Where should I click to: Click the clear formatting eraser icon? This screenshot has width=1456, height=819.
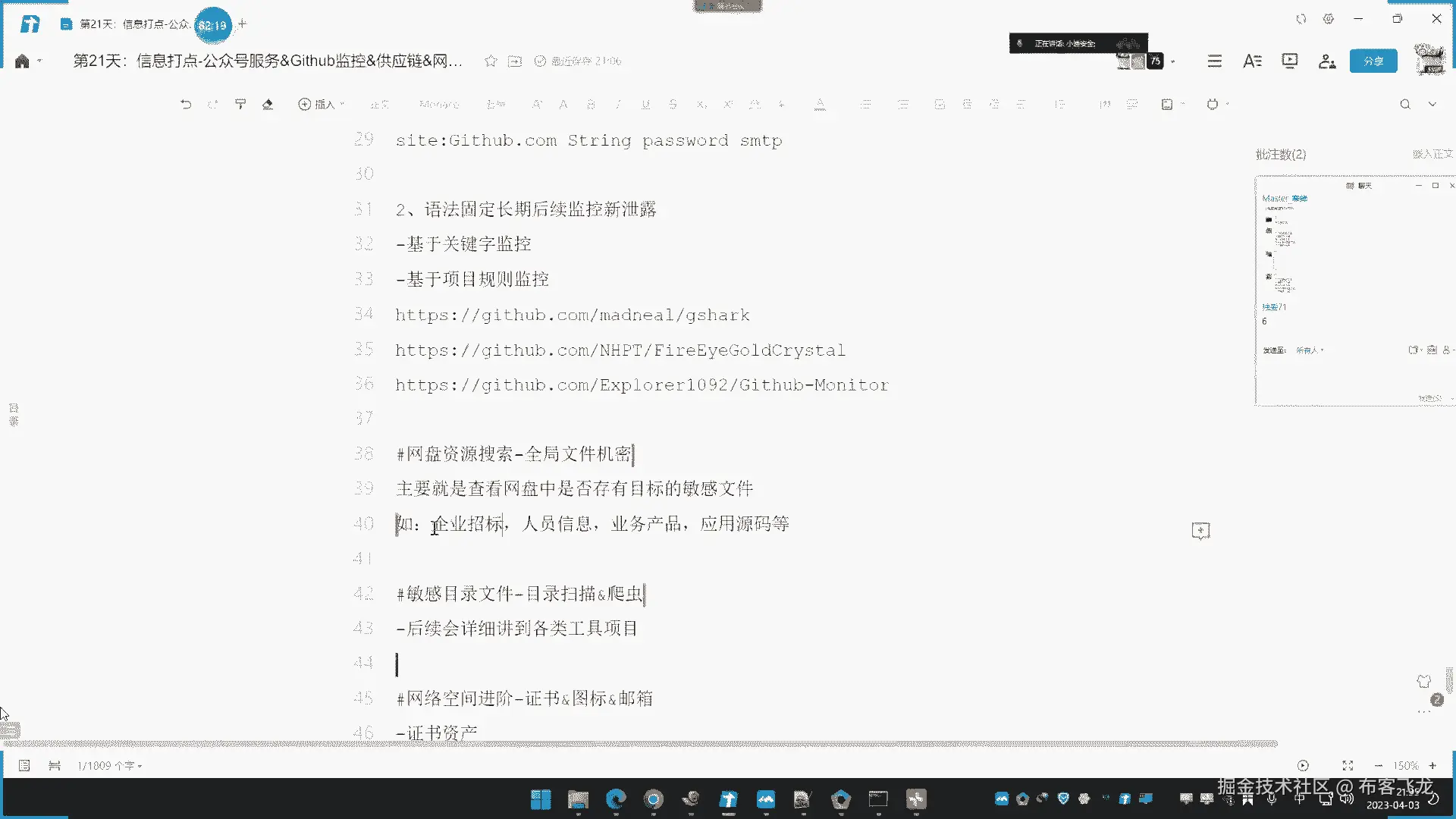(267, 105)
